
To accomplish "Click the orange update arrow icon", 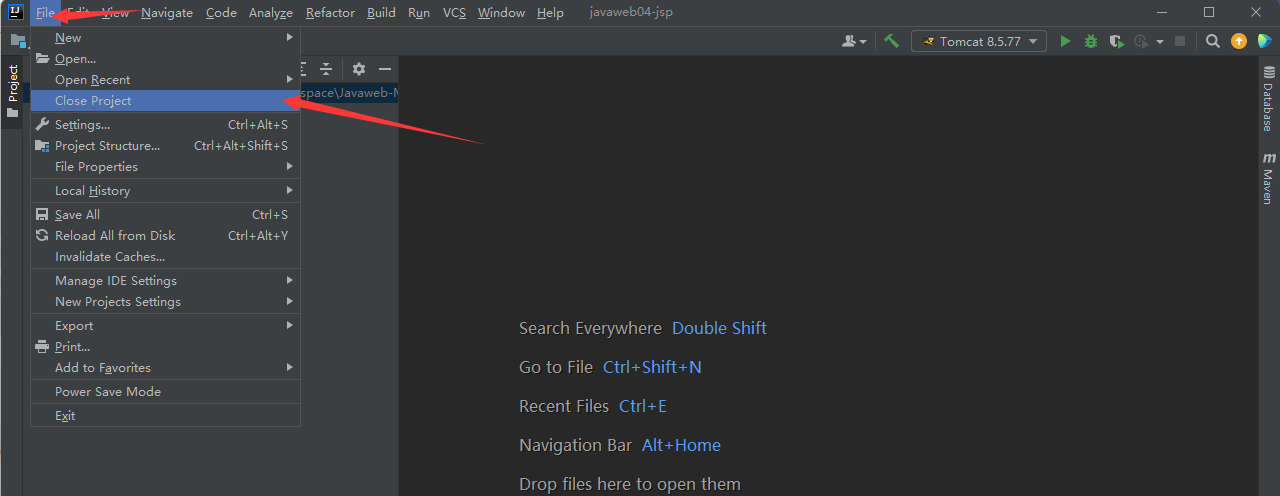I will (x=1239, y=41).
